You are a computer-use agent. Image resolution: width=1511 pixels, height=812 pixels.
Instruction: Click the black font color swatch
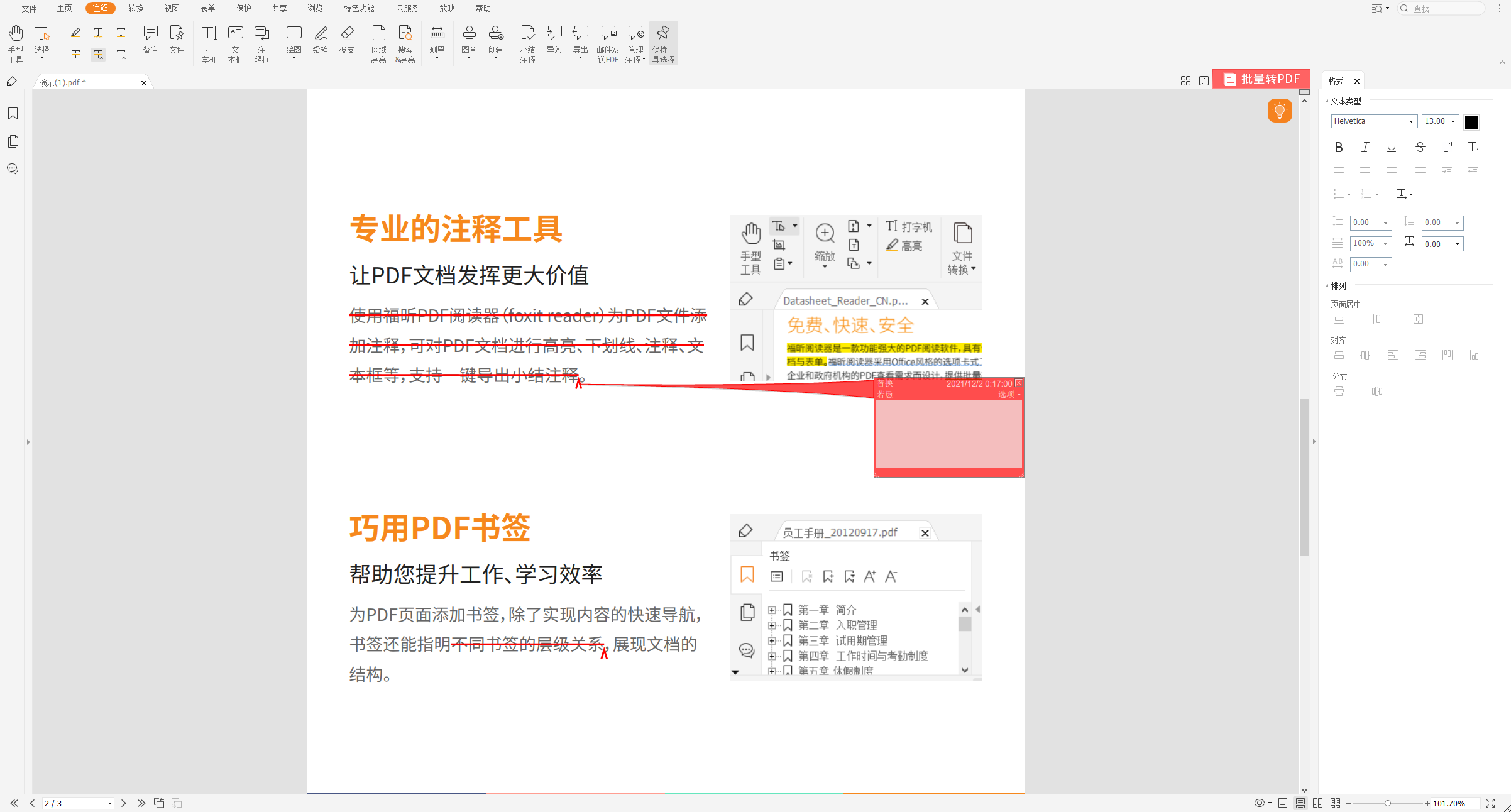click(x=1471, y=122)
